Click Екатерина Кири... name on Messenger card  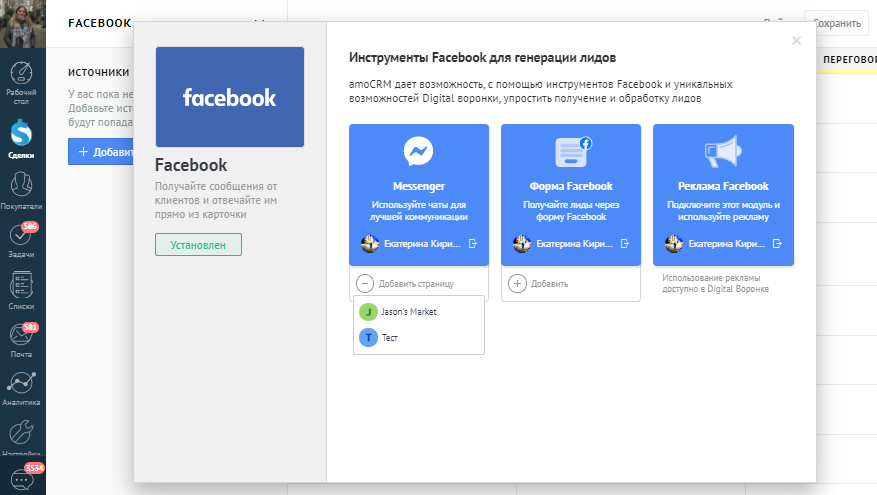pyautogui.click(x=422, y=244)
